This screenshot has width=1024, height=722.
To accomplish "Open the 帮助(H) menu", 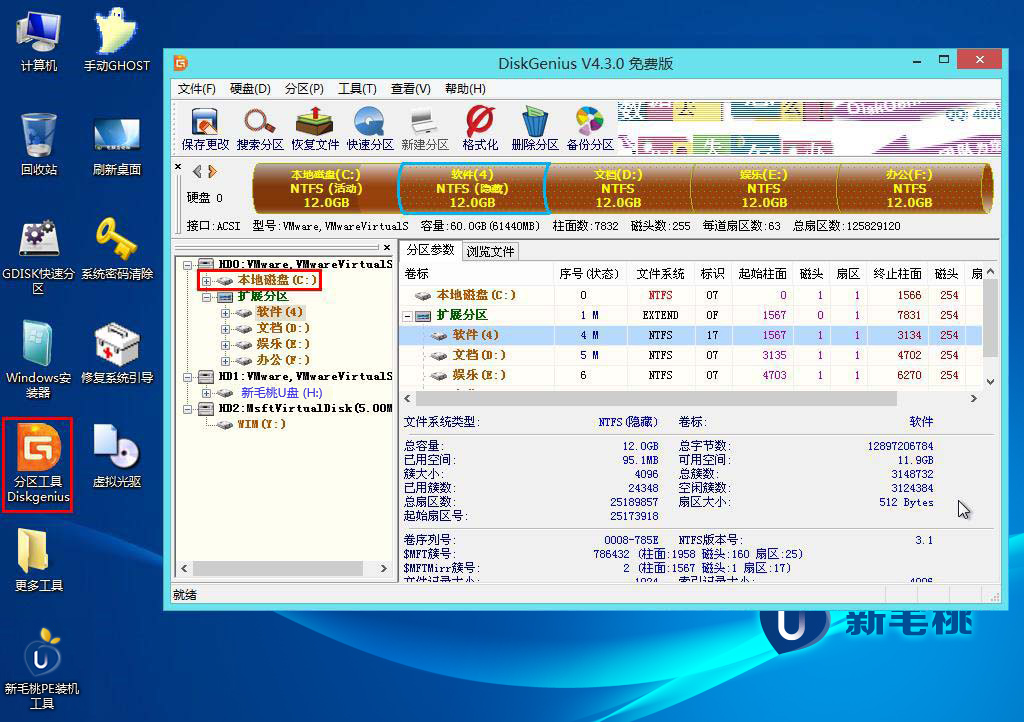I will coord(465,89).
